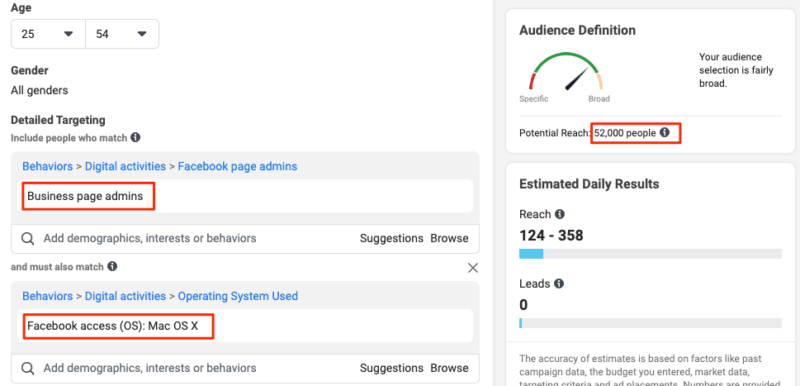
Task: Click 'Behaviors' breadcrumb above Business page admins
Action: point(47,166)
